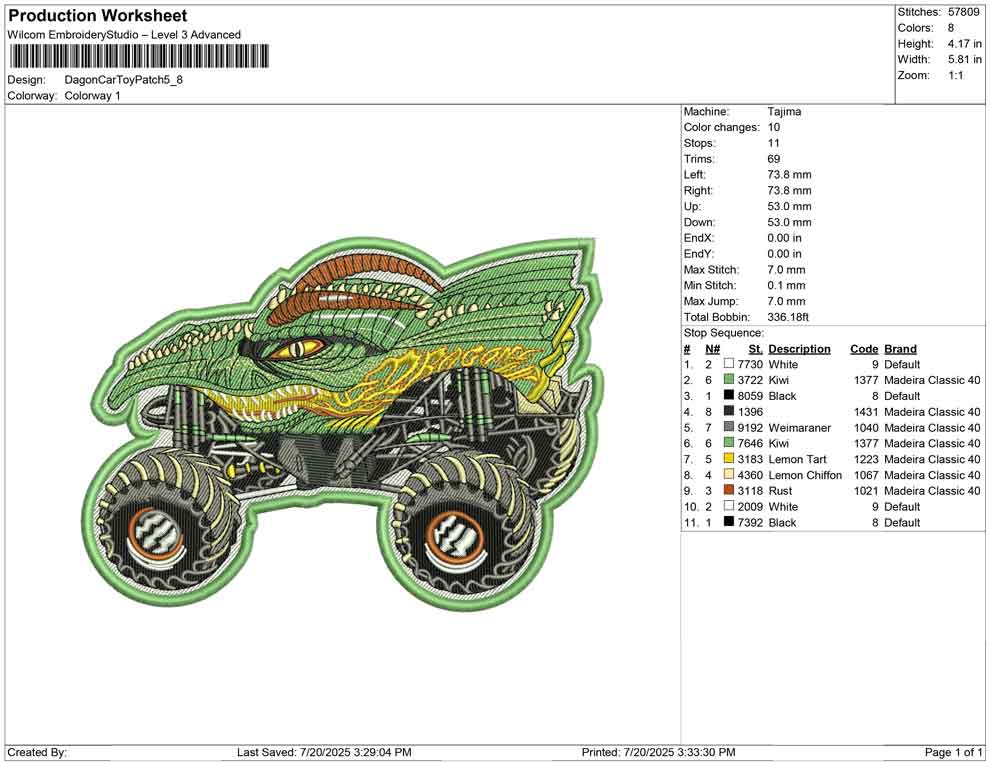Click the Zoom value 1:1

(x=955, y=75)
